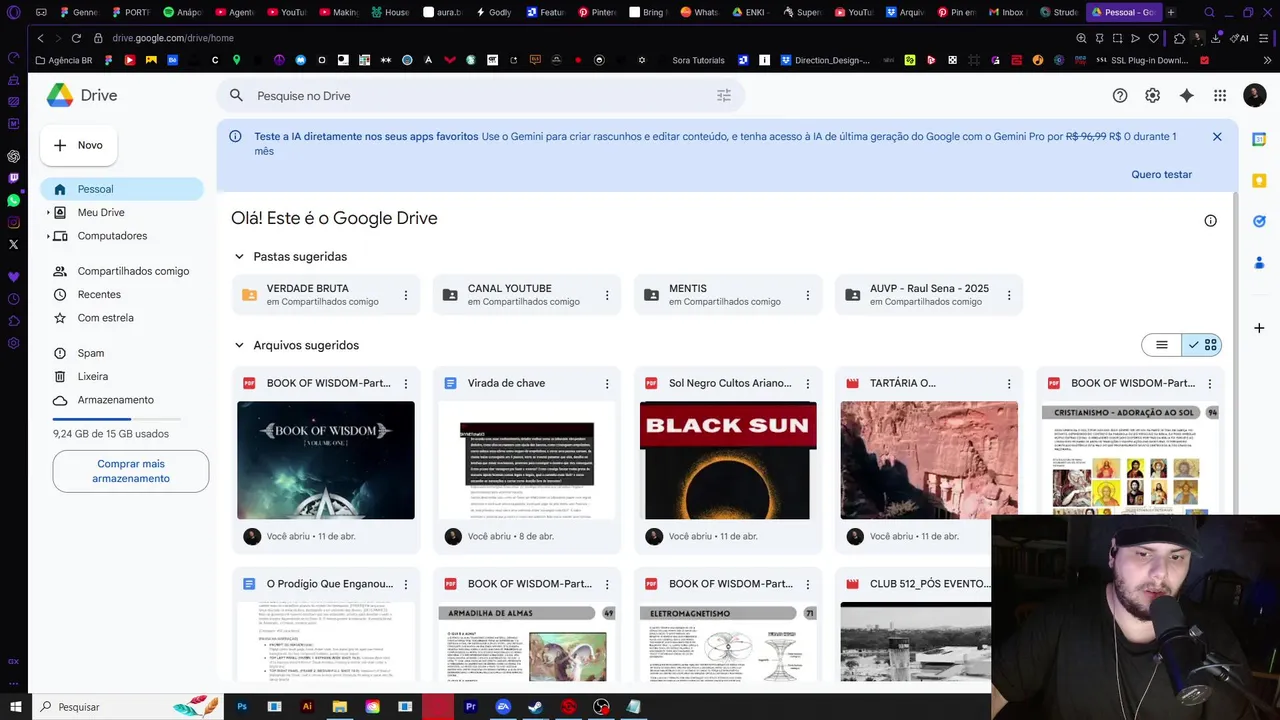This screenshot has width=1280, height=720.
Task: Open Contacts side panel icon
Action: 1259,262
